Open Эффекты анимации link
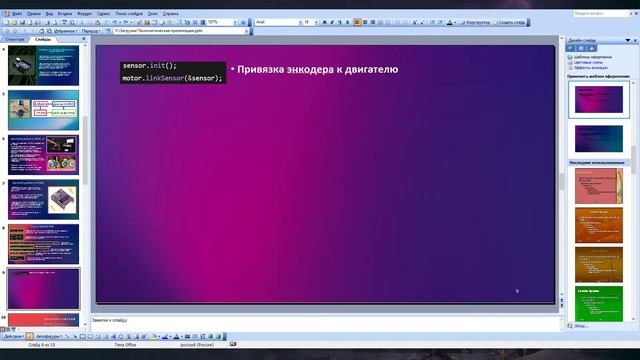The width and height of the screenshot is (640, 360). click(x=591, y=68)
